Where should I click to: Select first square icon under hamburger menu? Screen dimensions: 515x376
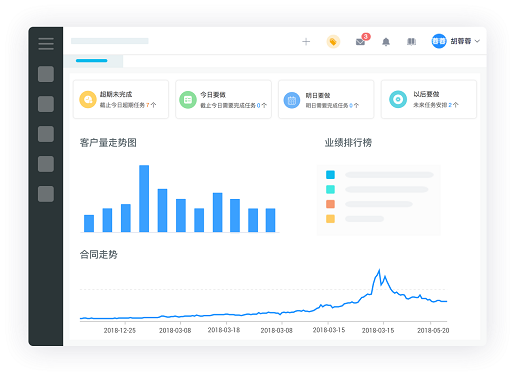click(x=46, y=74)
